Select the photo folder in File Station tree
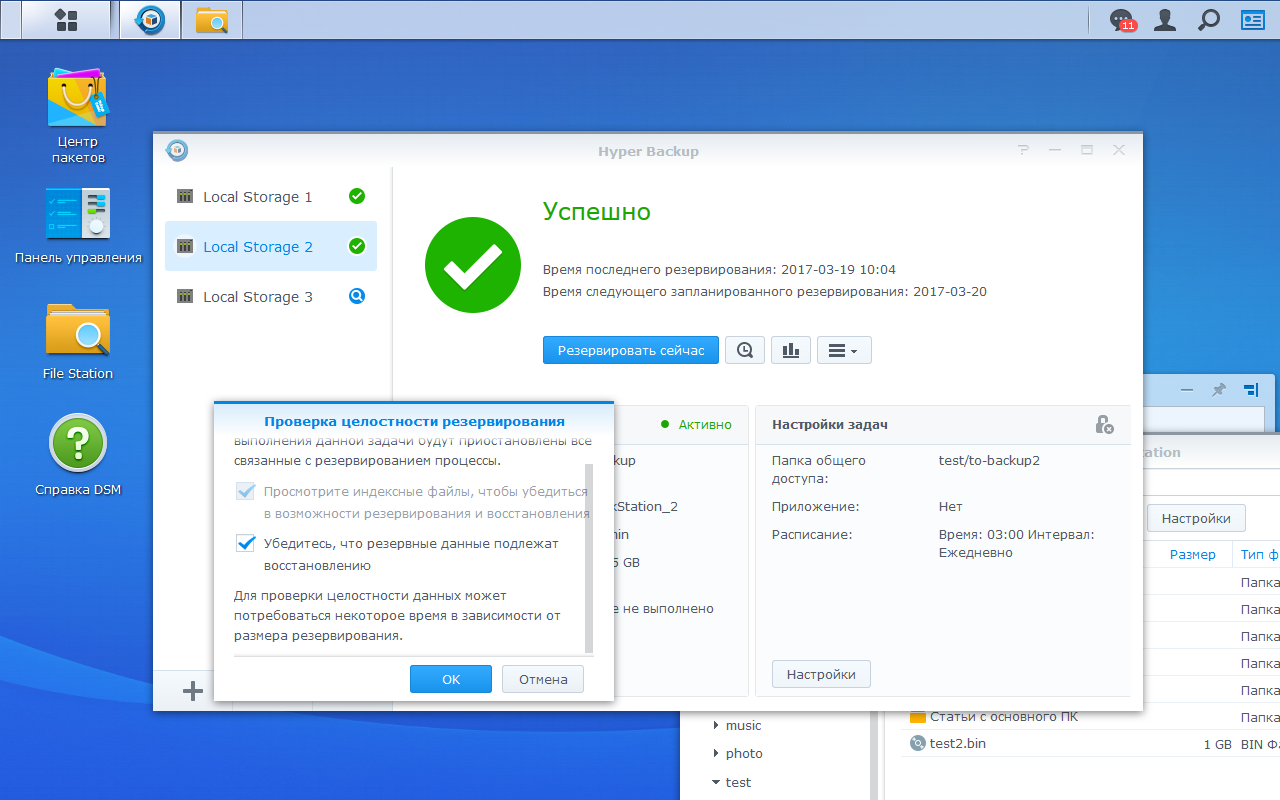This screenshot has height=800, width=1280. (744, 754)
